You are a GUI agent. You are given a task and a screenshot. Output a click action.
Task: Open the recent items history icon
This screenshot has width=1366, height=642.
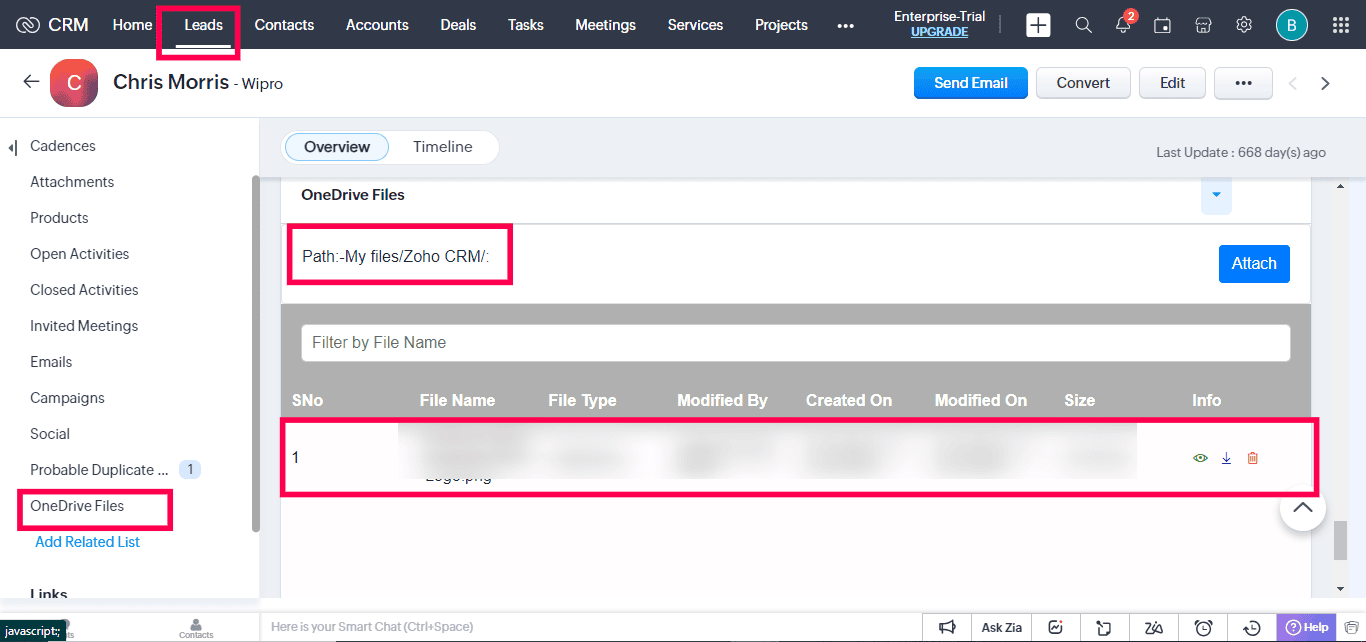[1252, 627]
